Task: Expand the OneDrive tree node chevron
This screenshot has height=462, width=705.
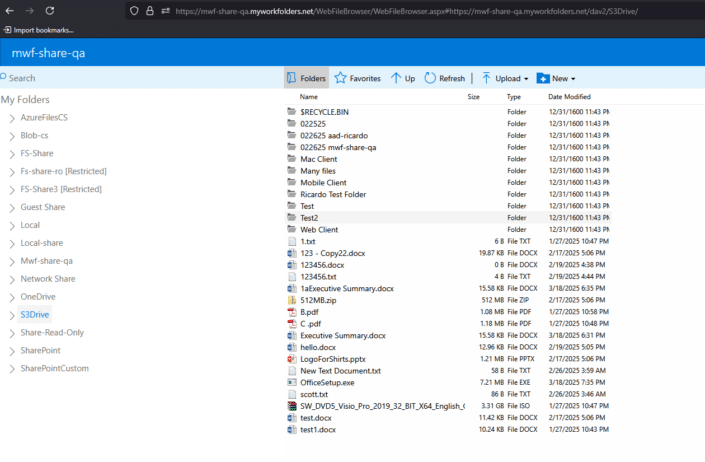Action: click(11, 297)
